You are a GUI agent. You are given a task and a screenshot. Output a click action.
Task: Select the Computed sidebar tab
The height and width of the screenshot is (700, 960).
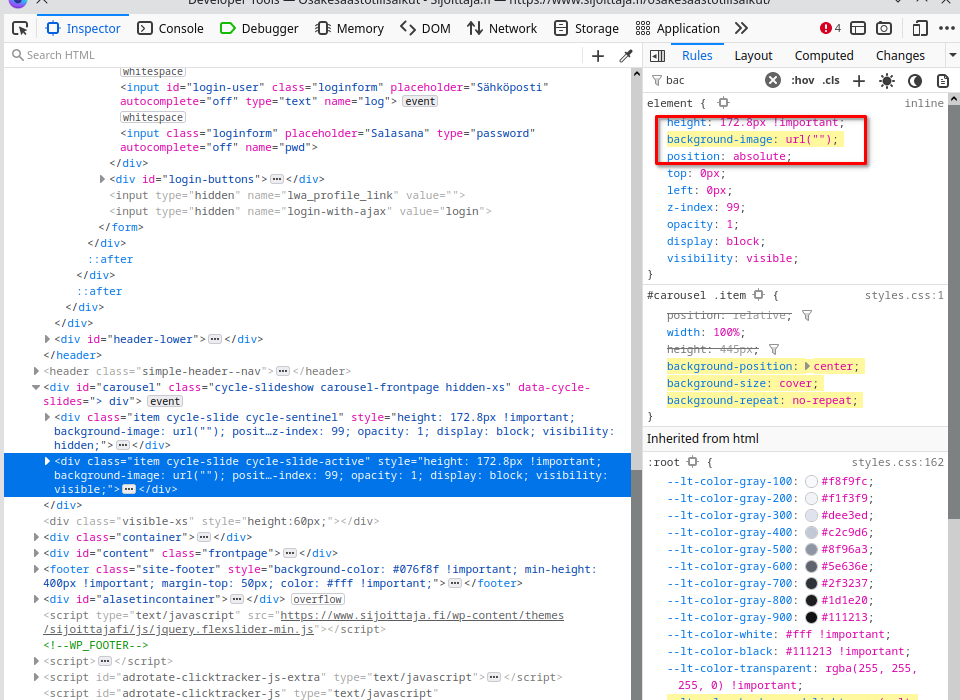(823, 56)
